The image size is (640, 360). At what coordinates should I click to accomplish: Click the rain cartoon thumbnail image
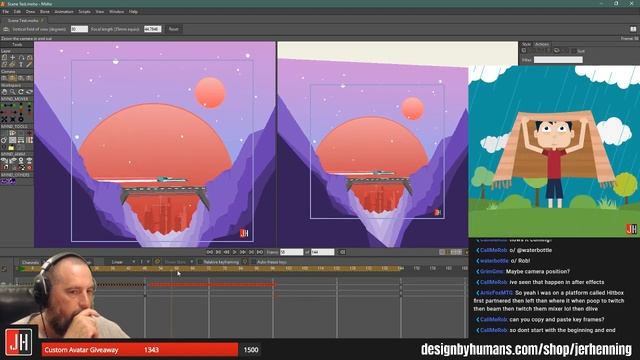pyautogui.click(x=554, y=151)
